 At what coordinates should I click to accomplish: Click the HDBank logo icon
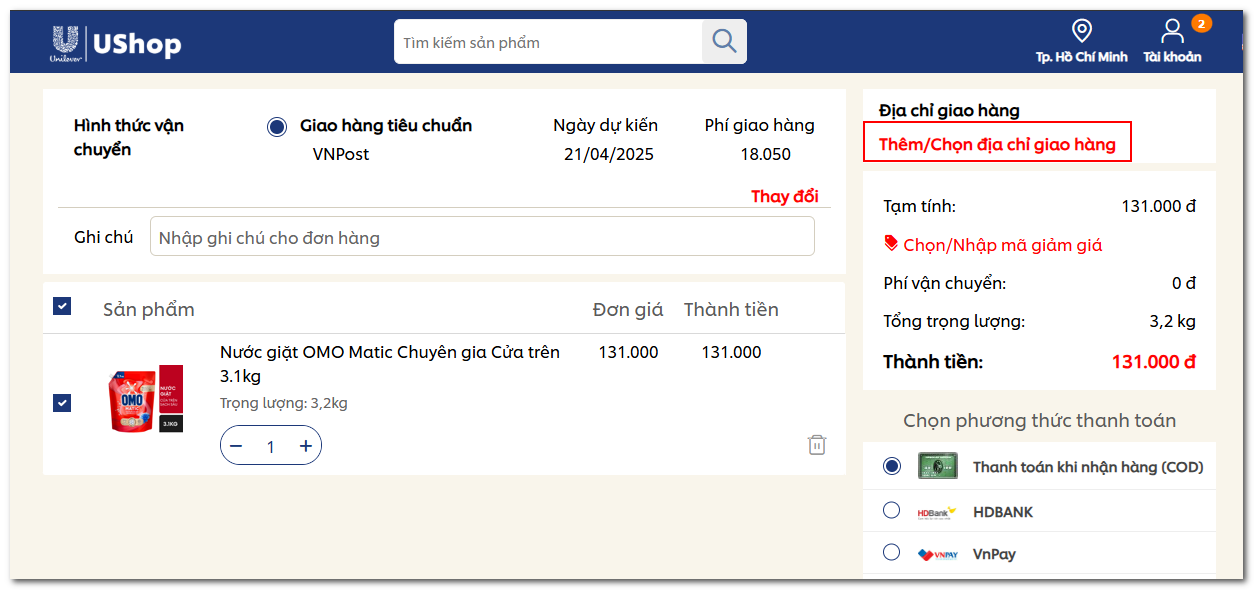point(938,512)
